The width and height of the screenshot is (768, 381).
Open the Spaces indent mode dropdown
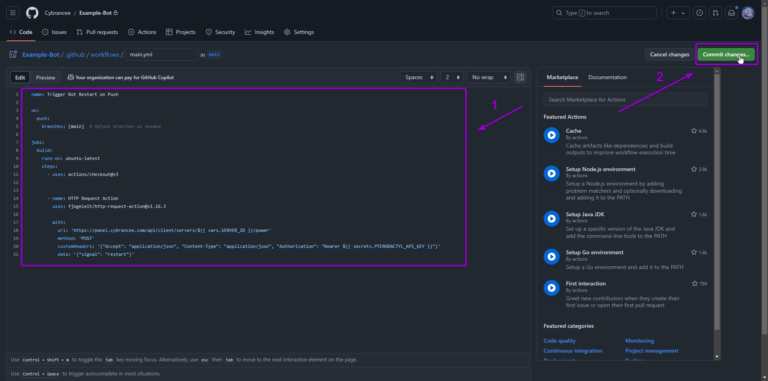pos(418,77)
